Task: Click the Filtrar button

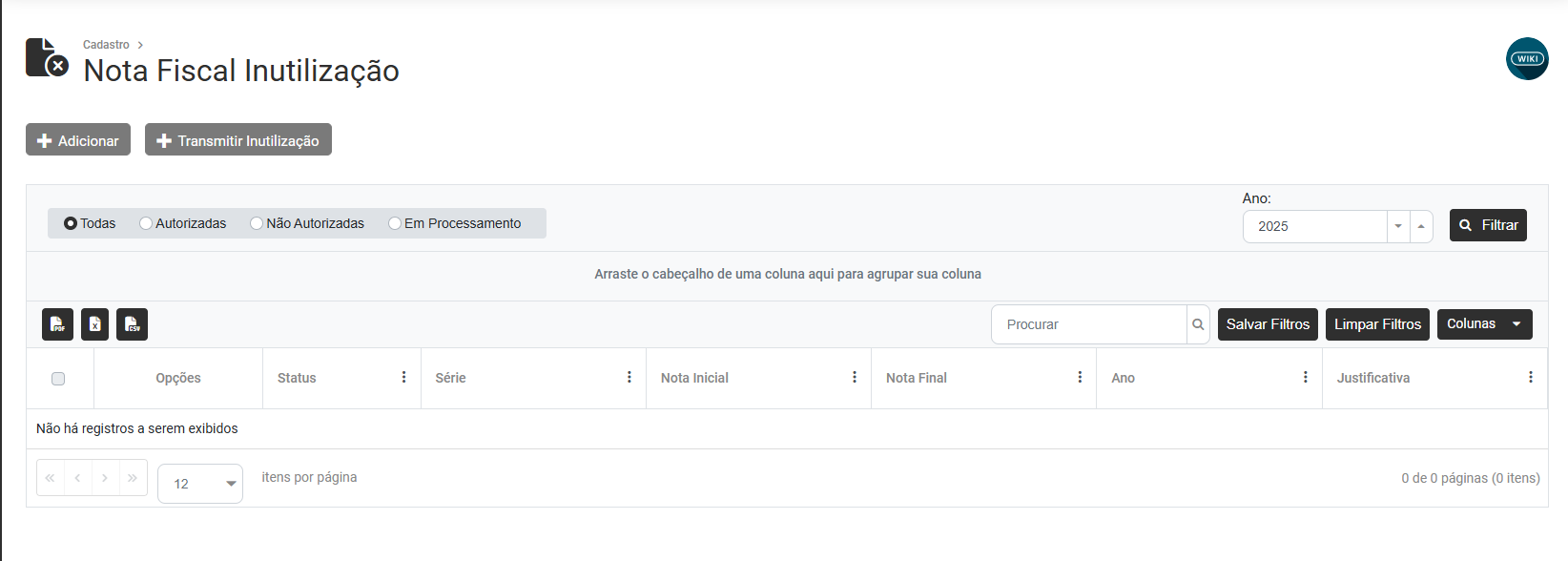Action: pos(1488,225)
